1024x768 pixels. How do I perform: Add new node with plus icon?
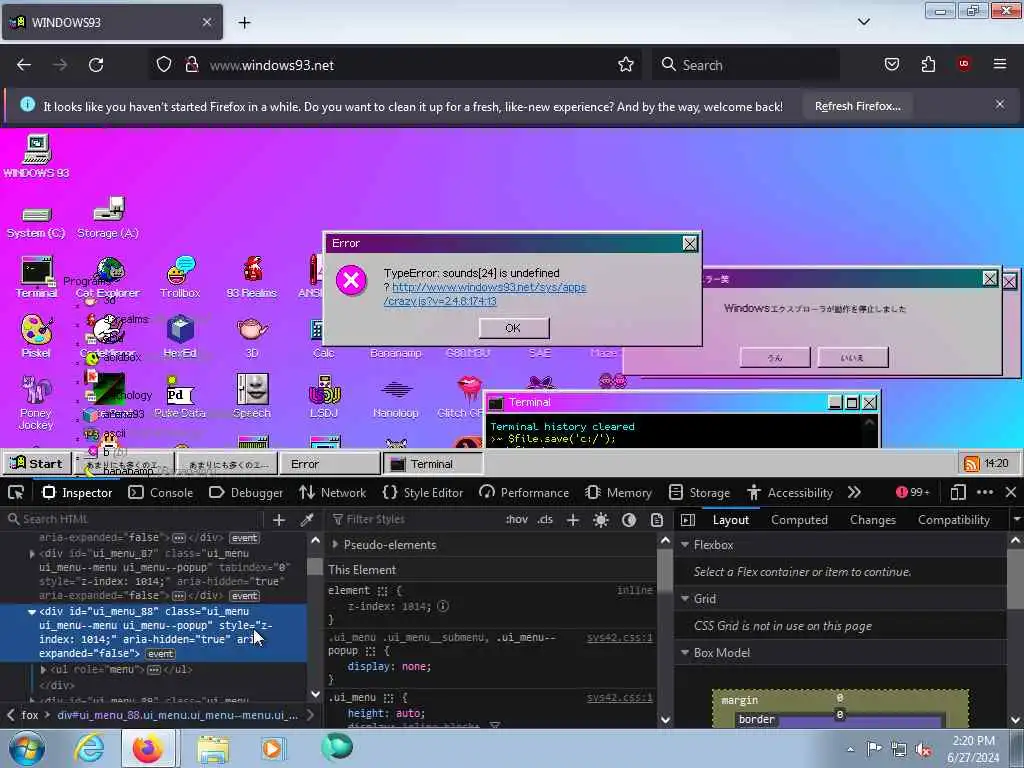coord(279,520)
